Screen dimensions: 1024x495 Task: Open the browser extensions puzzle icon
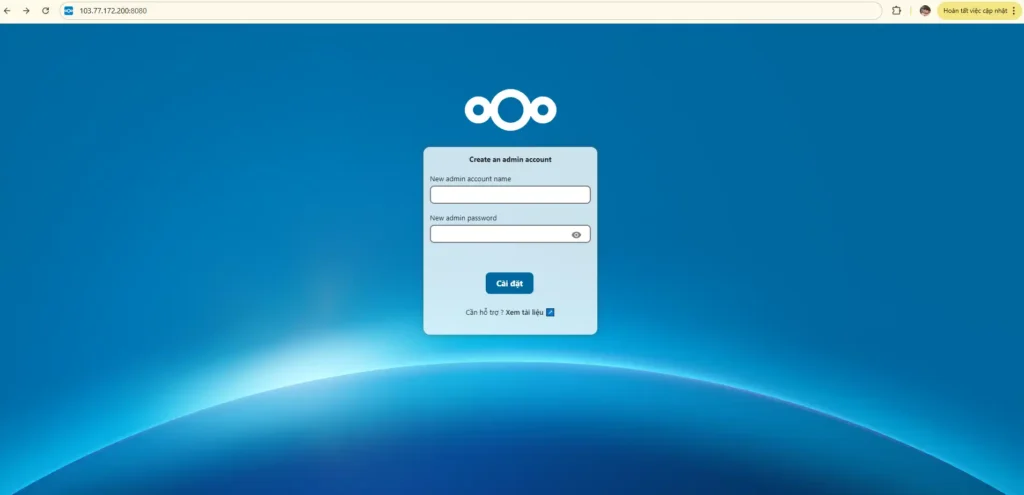pyautogui.click(x=897, y=10)
